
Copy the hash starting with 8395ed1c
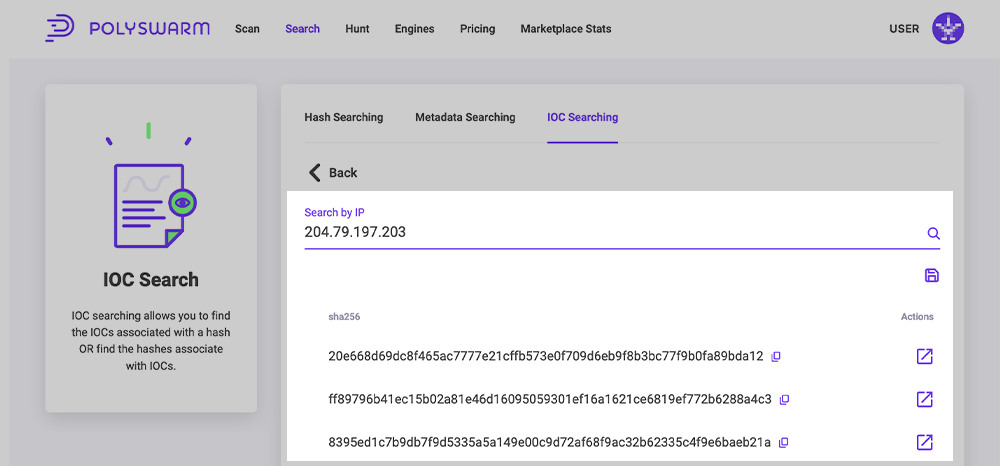[x=784, y=442]
